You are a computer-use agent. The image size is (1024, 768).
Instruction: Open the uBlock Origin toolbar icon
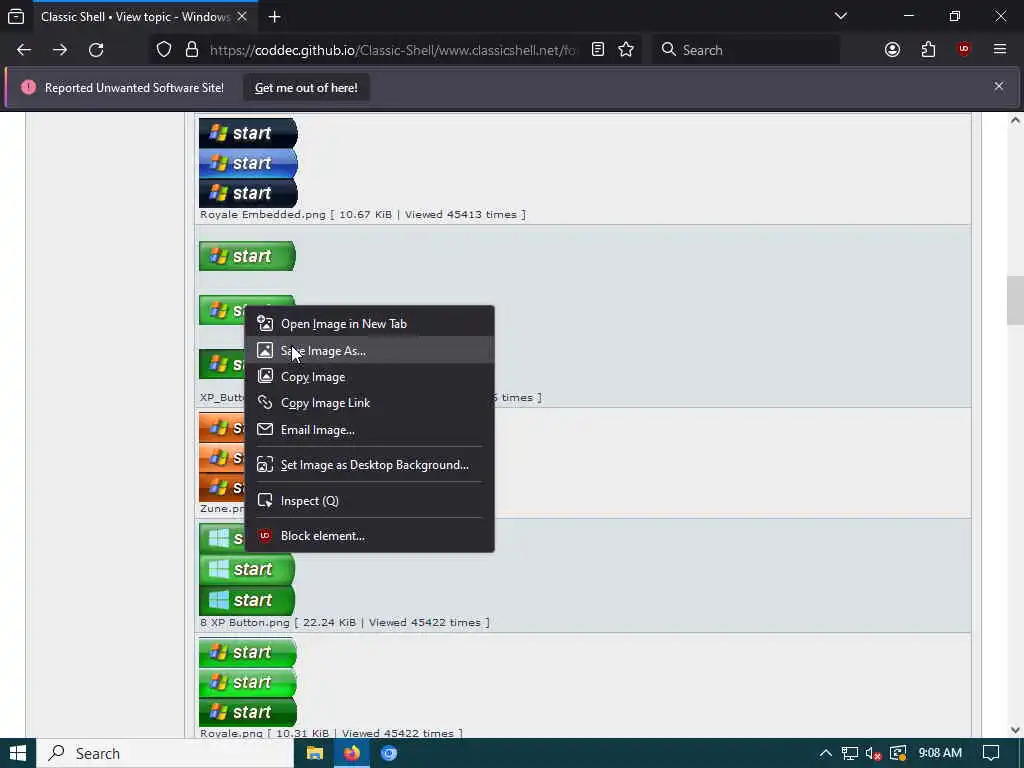point(964,50)
